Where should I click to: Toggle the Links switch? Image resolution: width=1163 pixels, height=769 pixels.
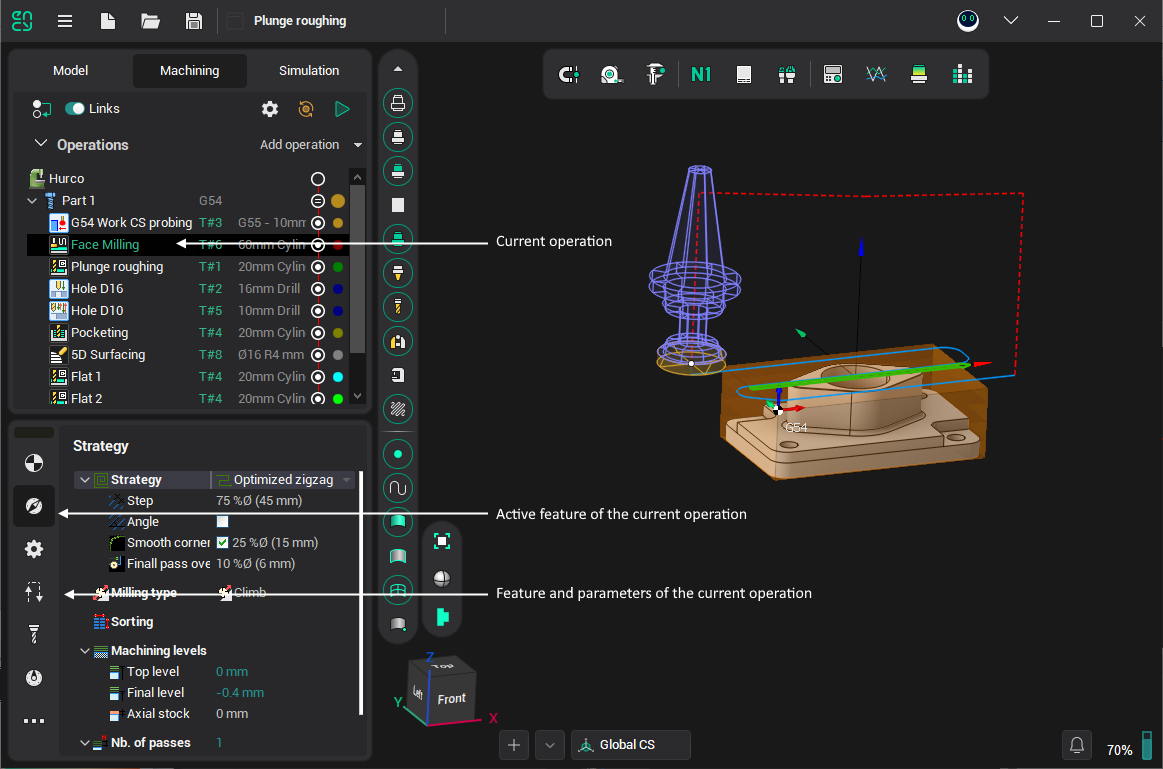(x=75, y=109)
